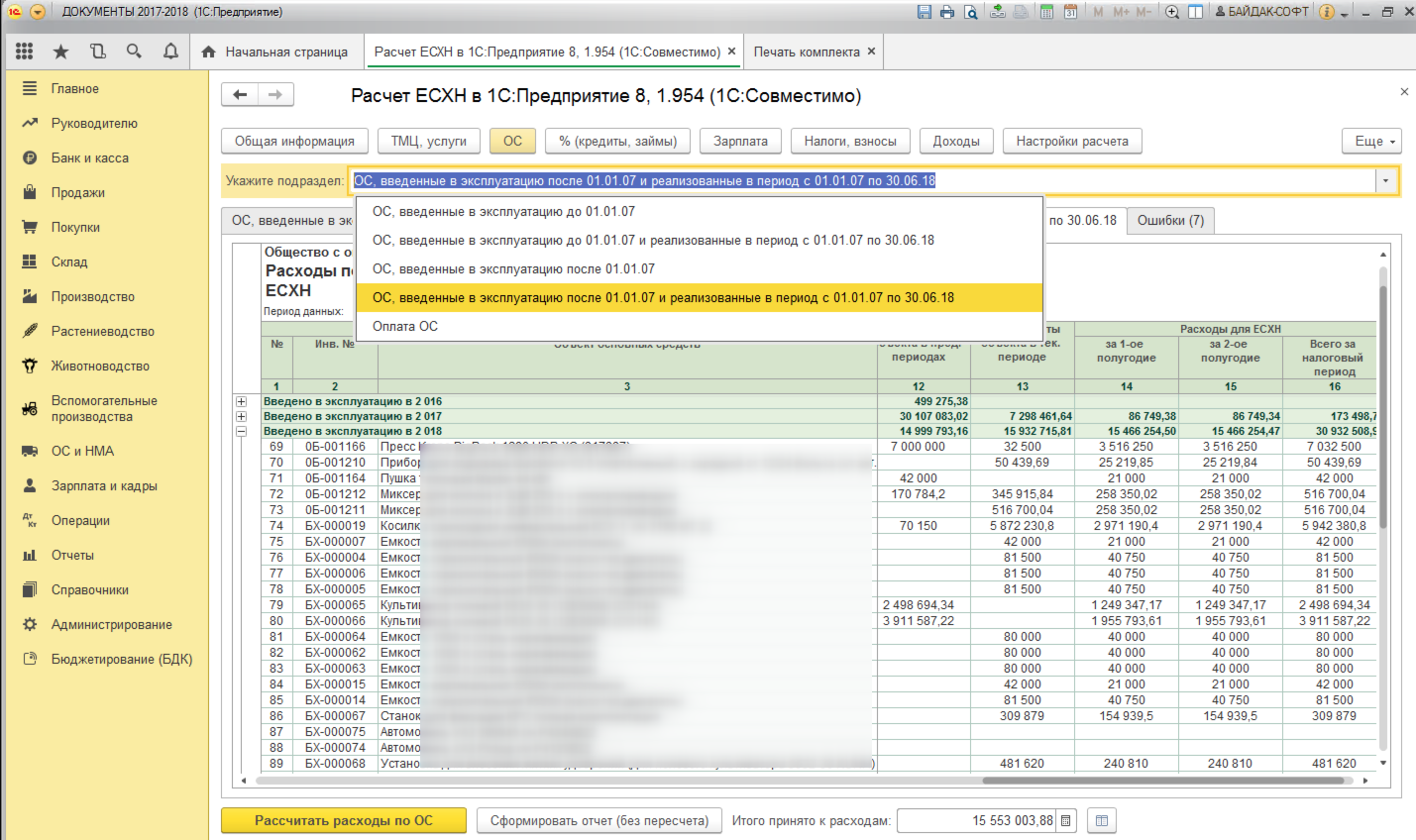Open the calendar icon in title bar
The width and height of the screenshot is (1416, 840).
[x=1070, y=12]
